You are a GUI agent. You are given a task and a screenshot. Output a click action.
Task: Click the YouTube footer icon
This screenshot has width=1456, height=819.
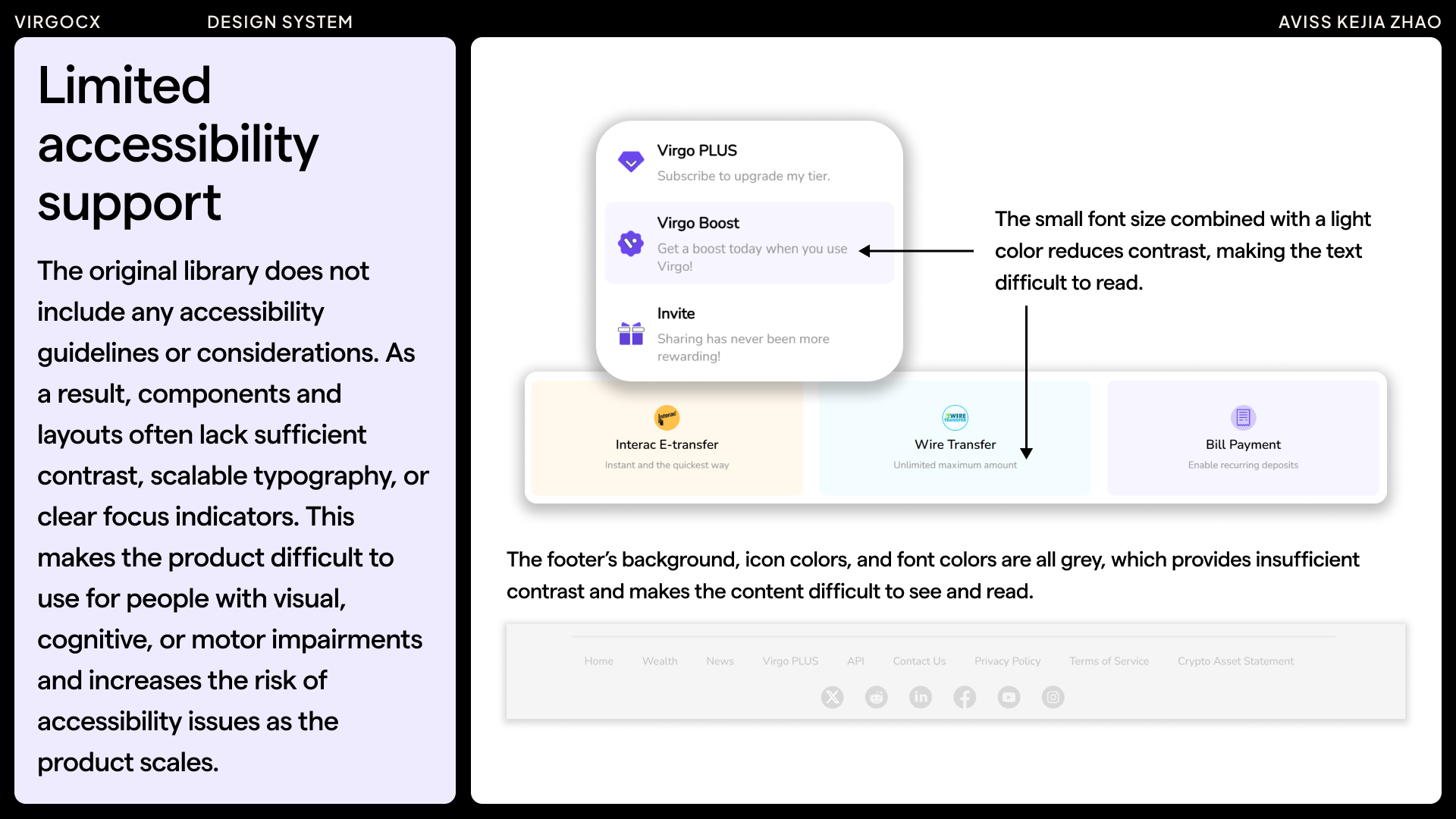(x=1009, y=697)
